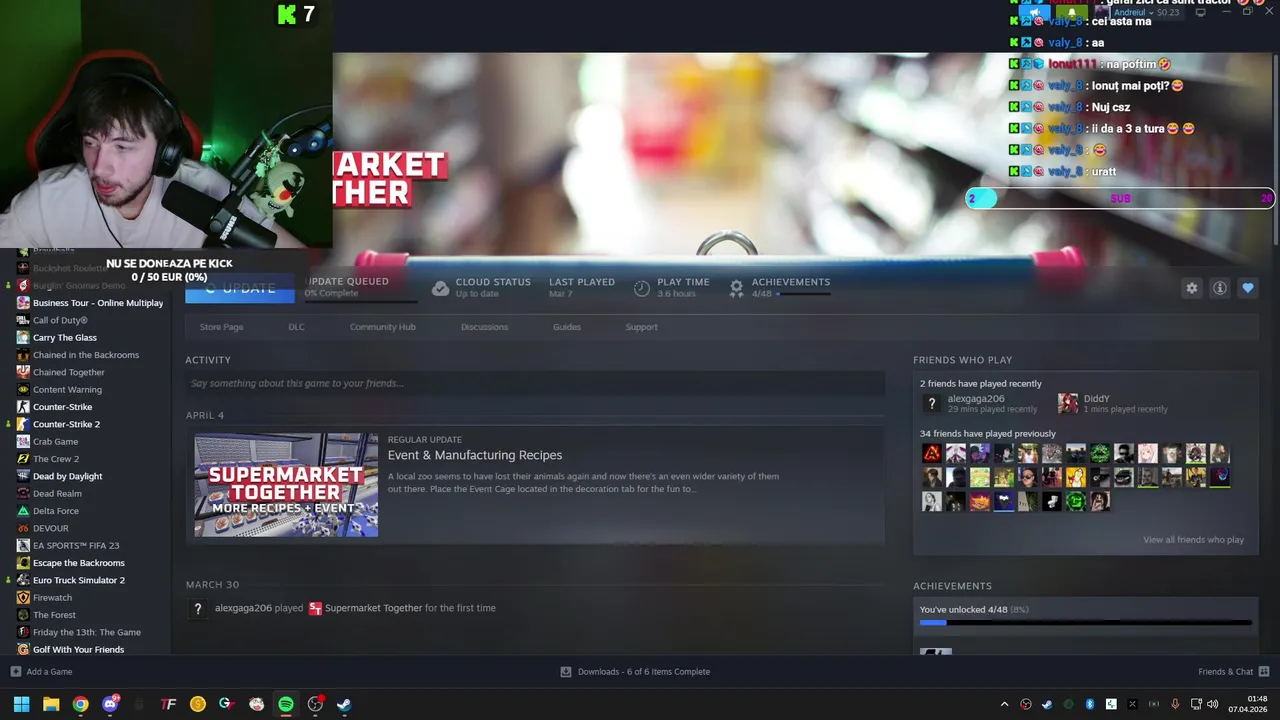Screen dimensions: 1280x720
Task: Open the Store Page tab
Action: pyautogui.click(x=221, y=327)
